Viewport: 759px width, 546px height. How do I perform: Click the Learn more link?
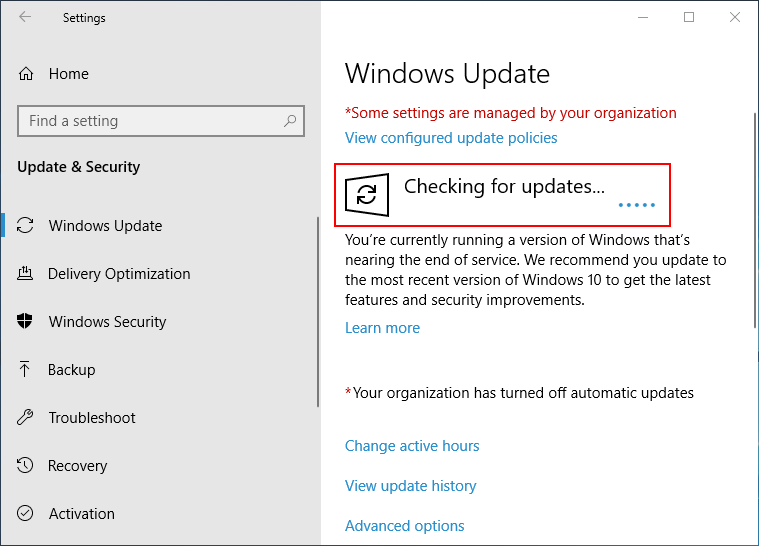[382, 328]
